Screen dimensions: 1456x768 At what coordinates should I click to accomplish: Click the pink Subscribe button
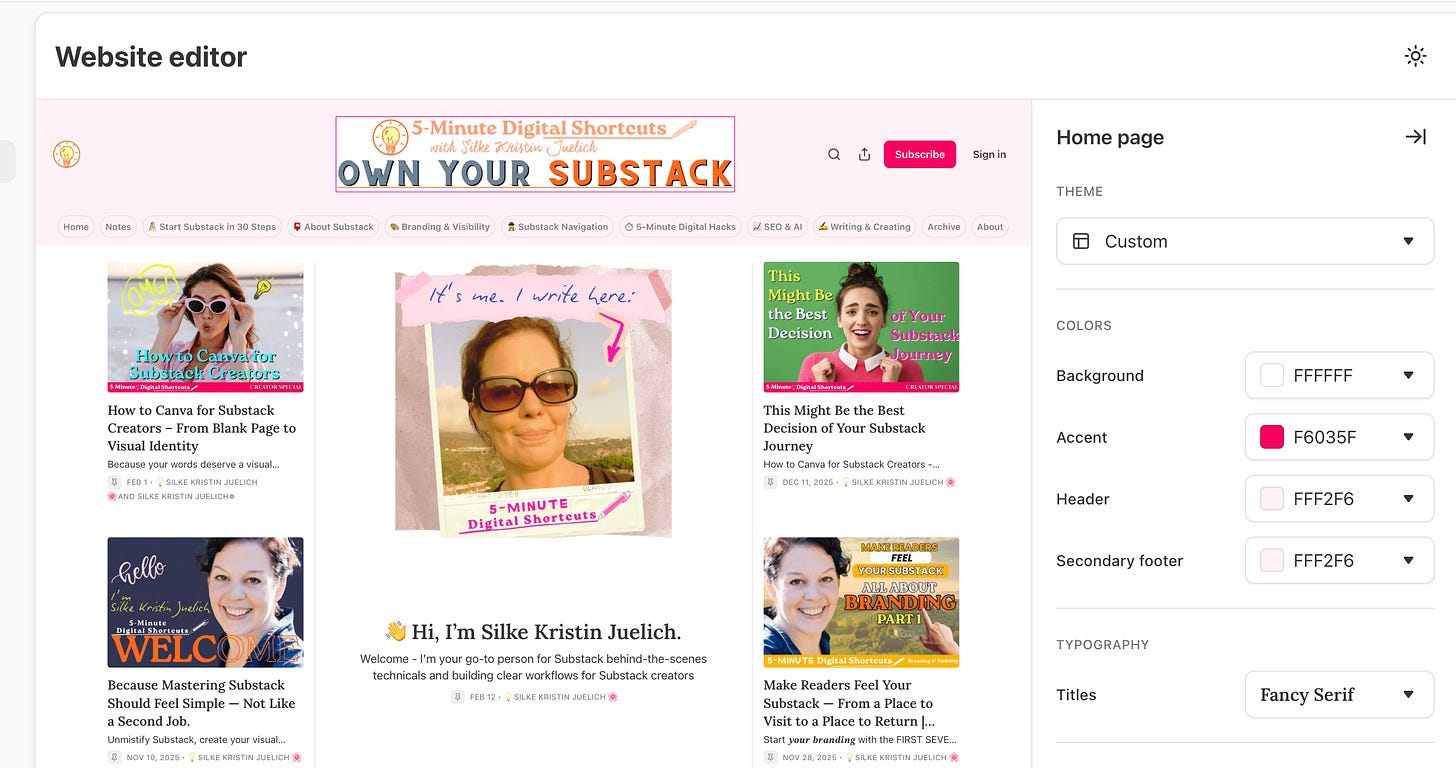(x=920, y=154)
